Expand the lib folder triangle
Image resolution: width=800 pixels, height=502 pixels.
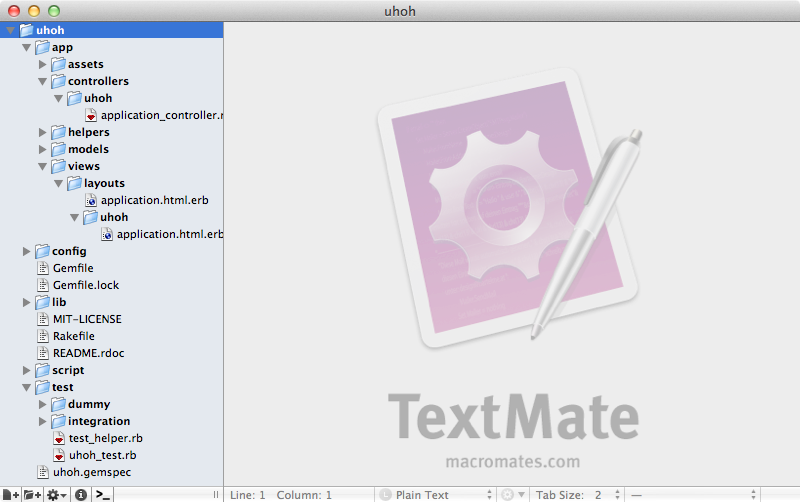tap(27, 302)
